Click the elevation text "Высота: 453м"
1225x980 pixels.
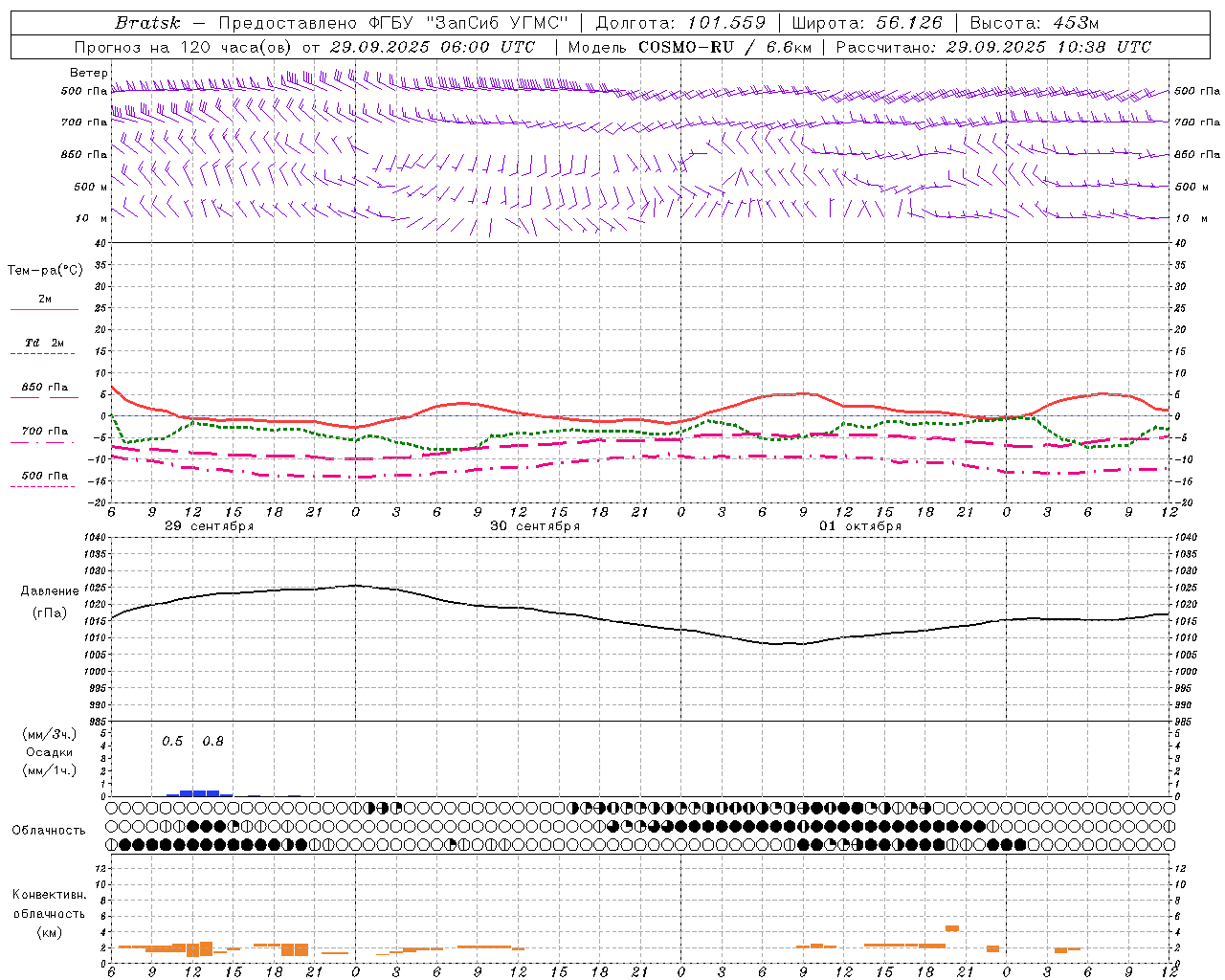click(1035, 23)
